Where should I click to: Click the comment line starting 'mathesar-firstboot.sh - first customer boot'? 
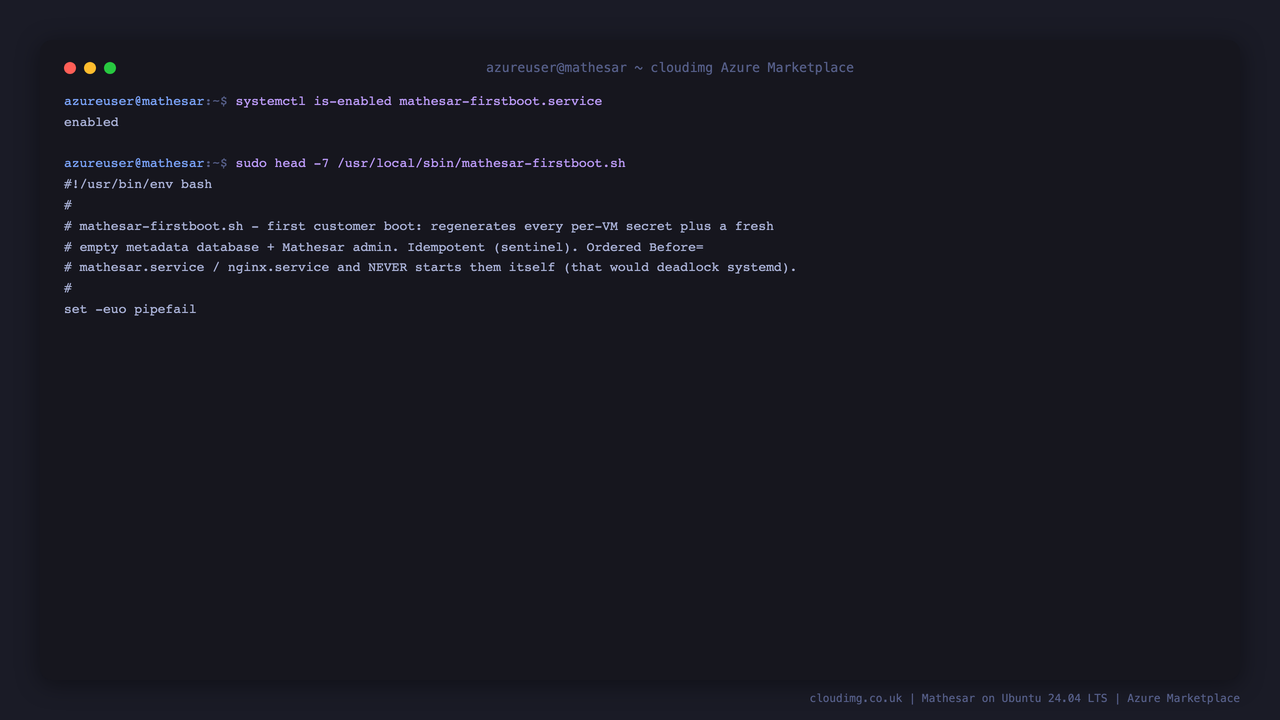[419, 226]
